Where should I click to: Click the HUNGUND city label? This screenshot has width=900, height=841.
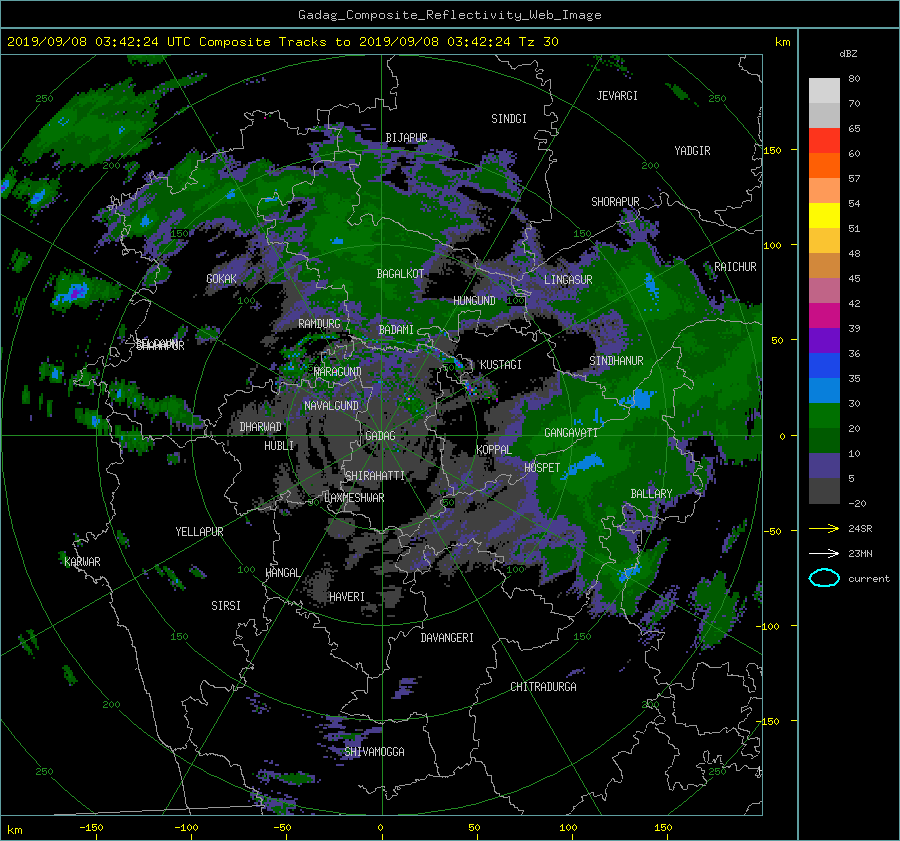pos(474,301)
